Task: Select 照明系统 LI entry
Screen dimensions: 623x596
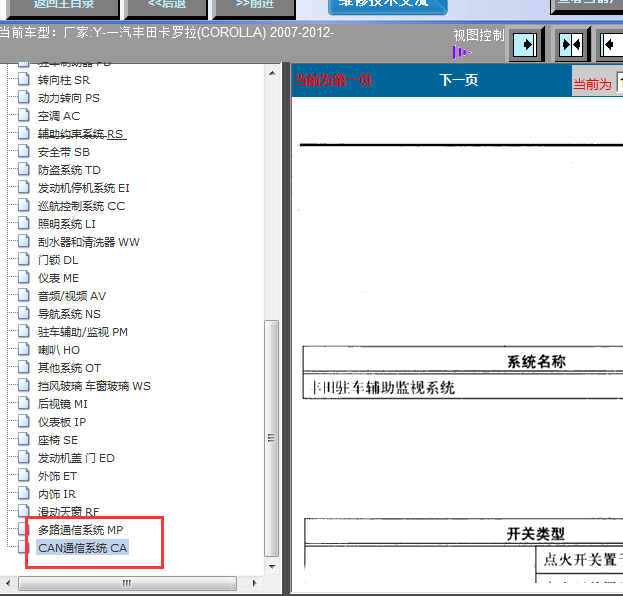Action: coord(67,224)
